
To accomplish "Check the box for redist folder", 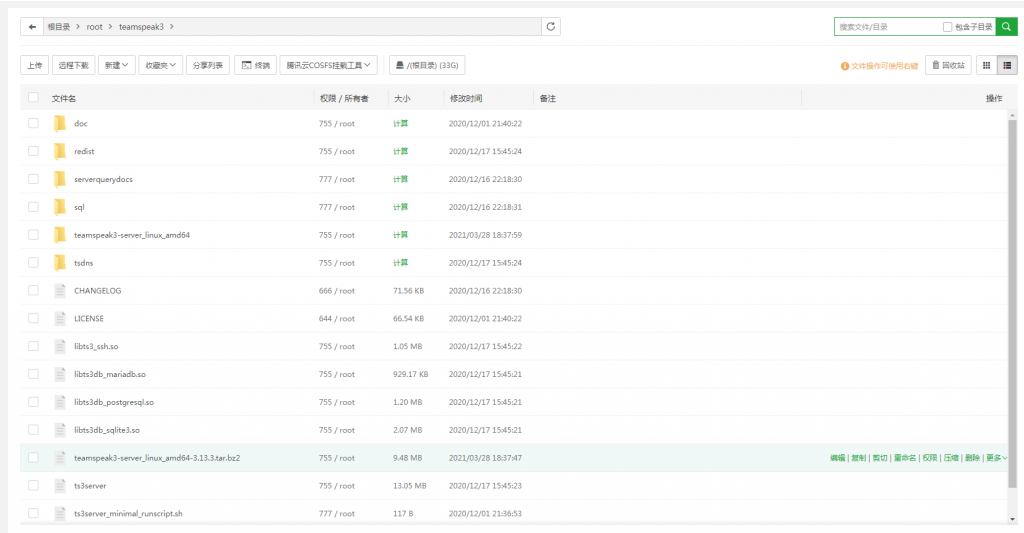I will coord(33,151).
